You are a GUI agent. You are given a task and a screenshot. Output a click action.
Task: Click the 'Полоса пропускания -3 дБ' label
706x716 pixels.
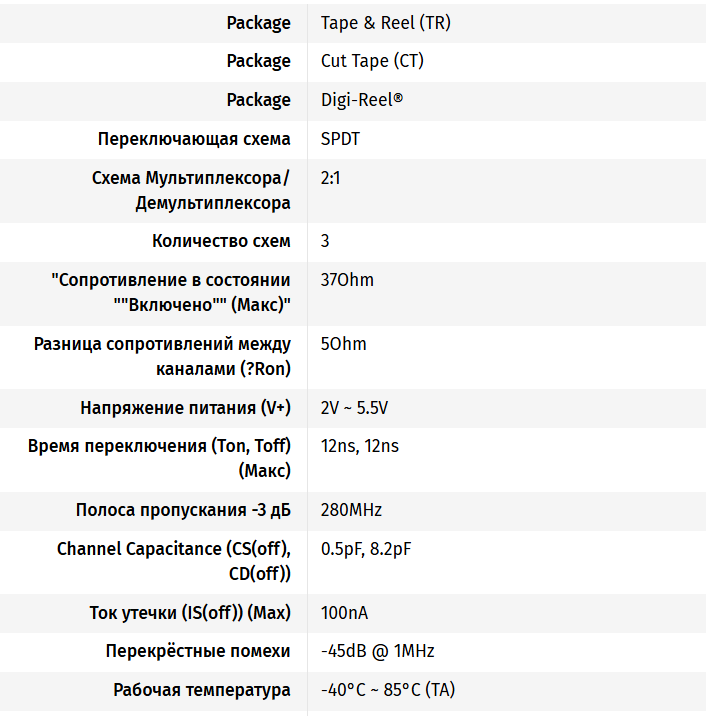(183, 510)
